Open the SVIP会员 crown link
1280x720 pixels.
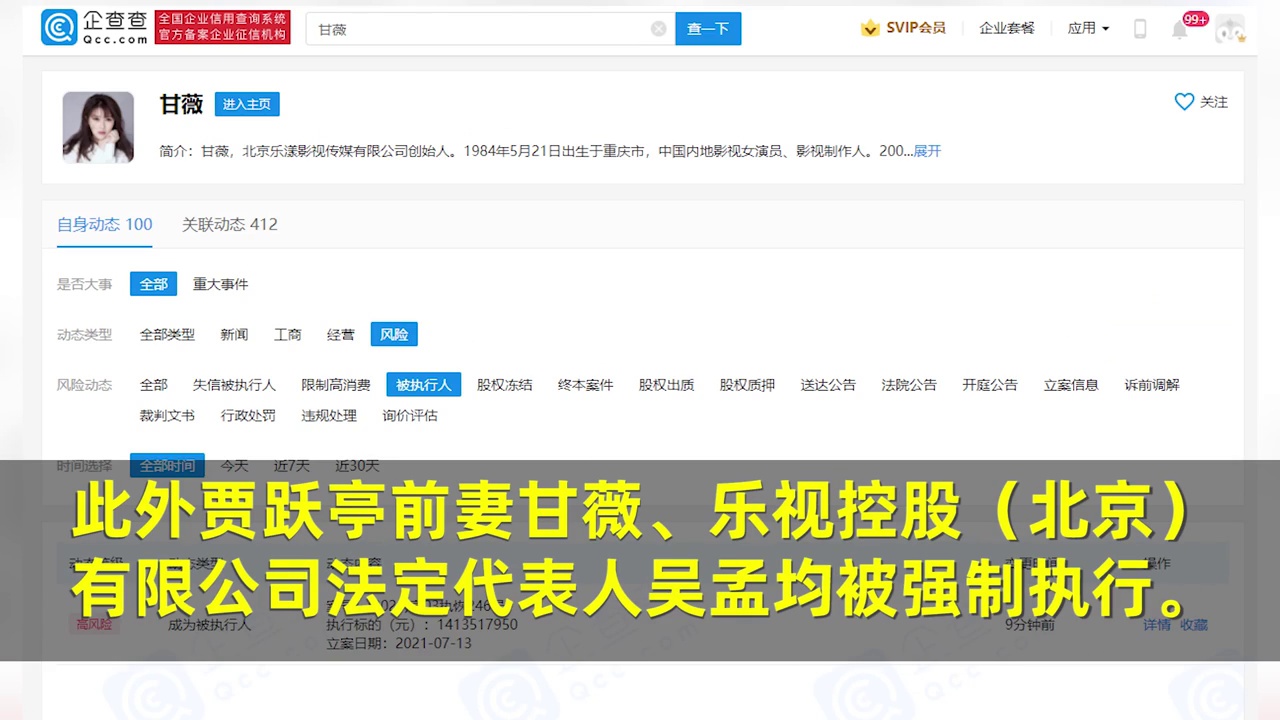tap(903, 28)
